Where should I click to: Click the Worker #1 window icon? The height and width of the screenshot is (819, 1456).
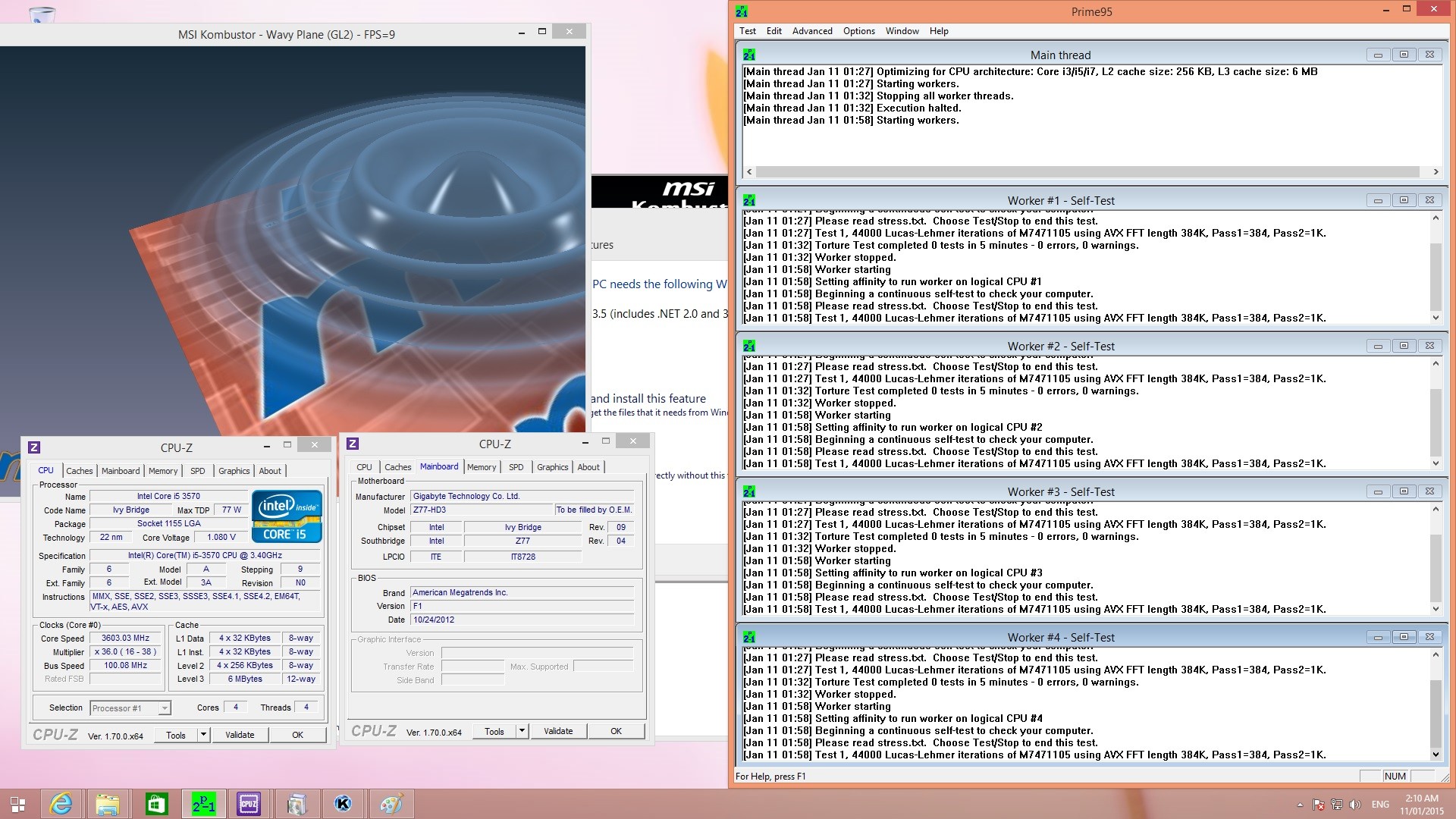pos(749,200)
